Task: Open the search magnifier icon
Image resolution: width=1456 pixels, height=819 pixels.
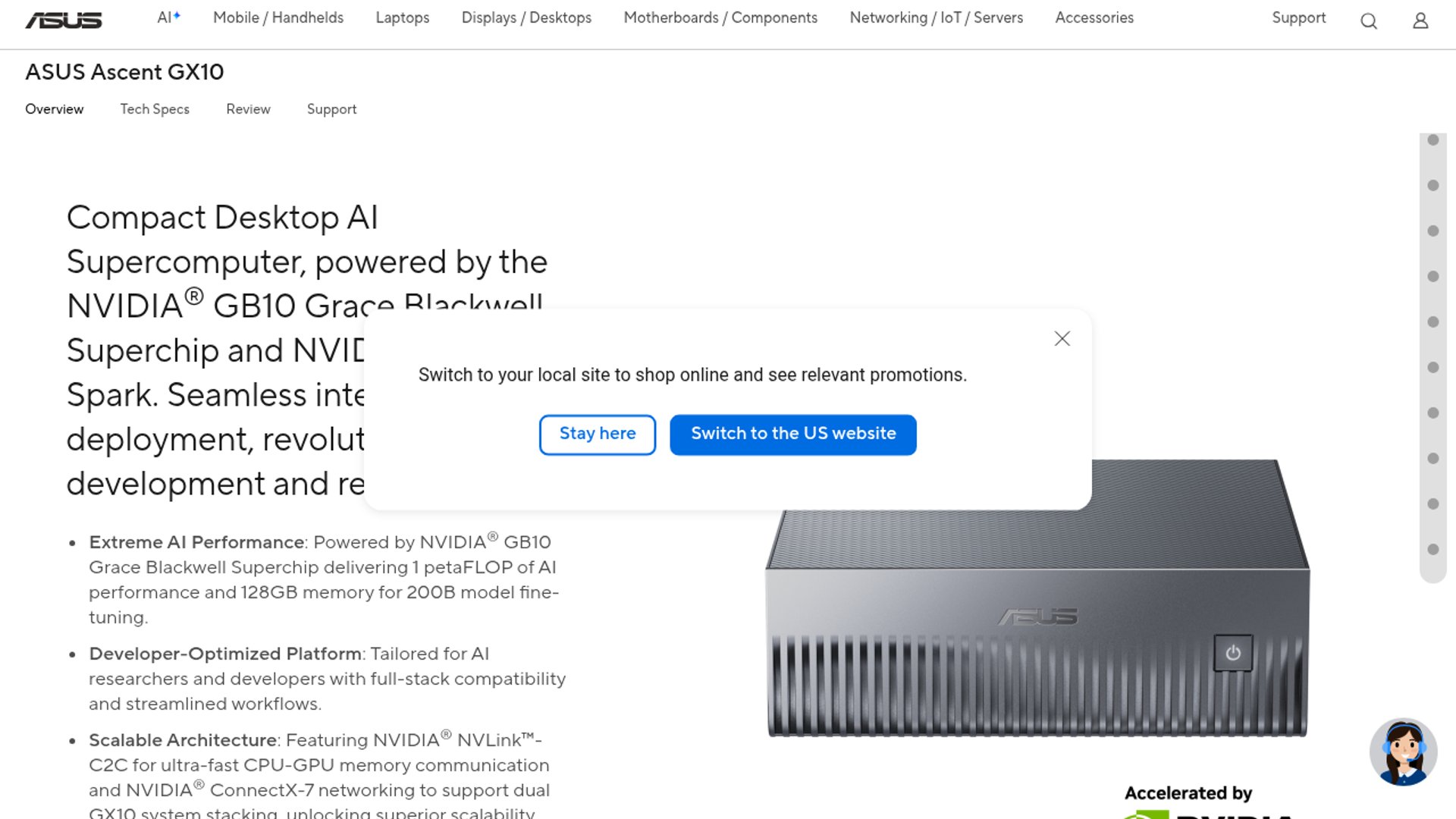Action: (1368, 21)
